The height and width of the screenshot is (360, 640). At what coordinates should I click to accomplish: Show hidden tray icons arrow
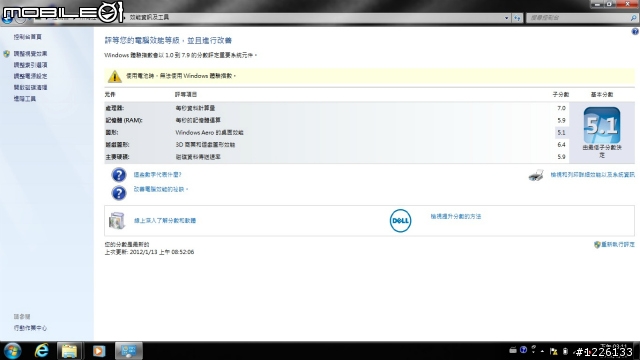542,351
